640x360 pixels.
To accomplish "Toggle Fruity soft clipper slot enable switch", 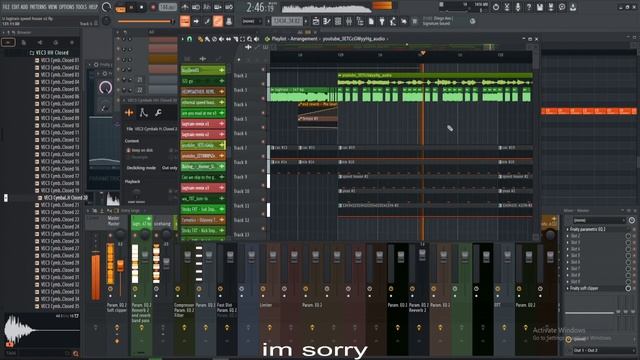I will pyautogui.click(x=628, y=288).
